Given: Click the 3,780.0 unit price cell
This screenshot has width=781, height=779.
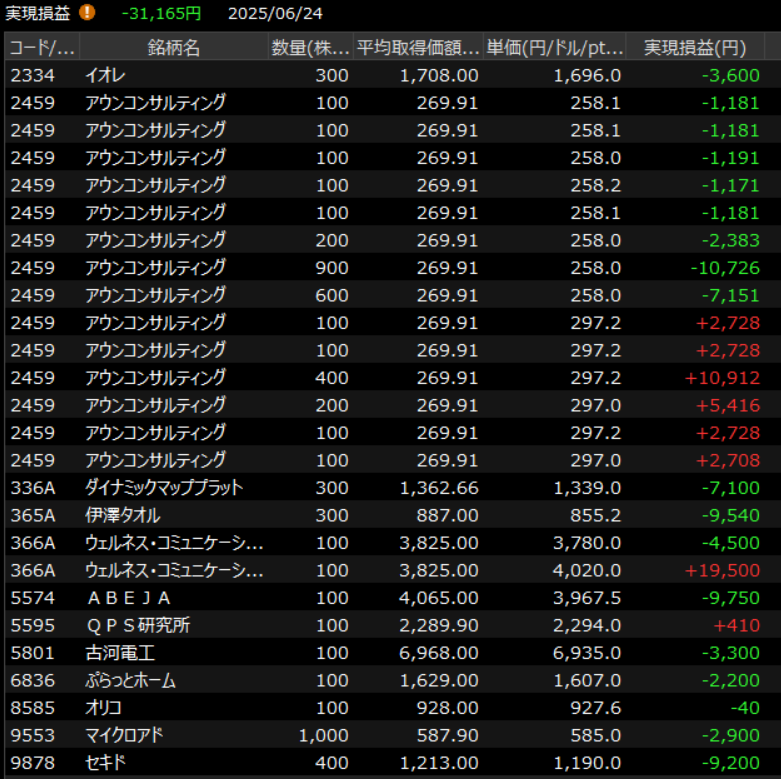Looking at the screenshot, I should coord(587,543).
